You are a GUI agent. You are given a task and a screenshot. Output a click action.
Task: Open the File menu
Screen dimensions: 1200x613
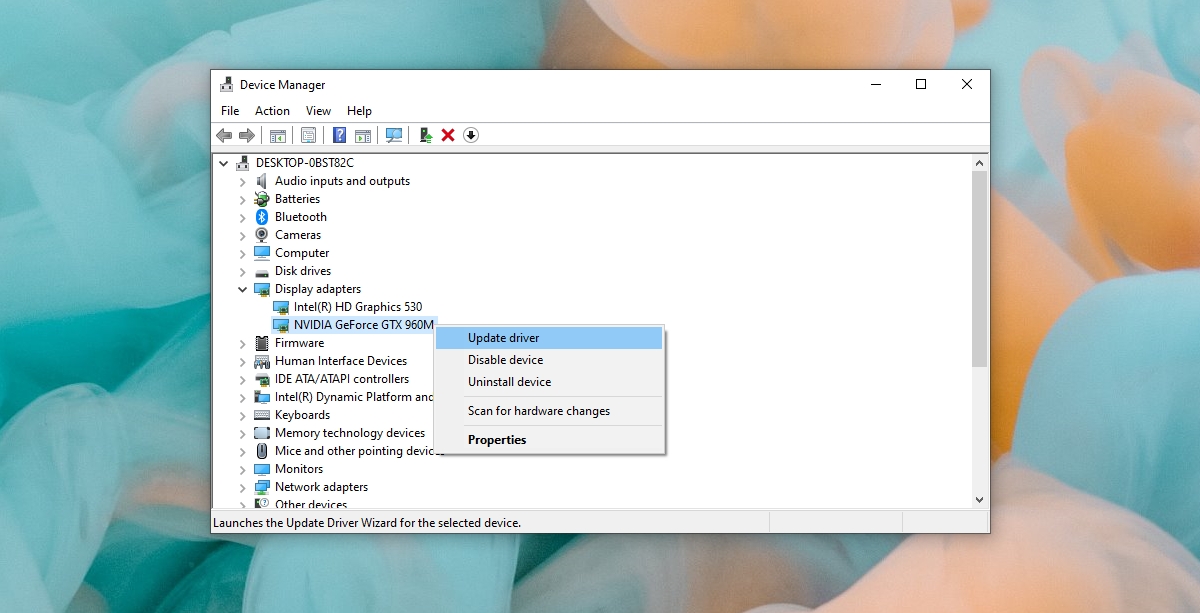click(230, 111)
